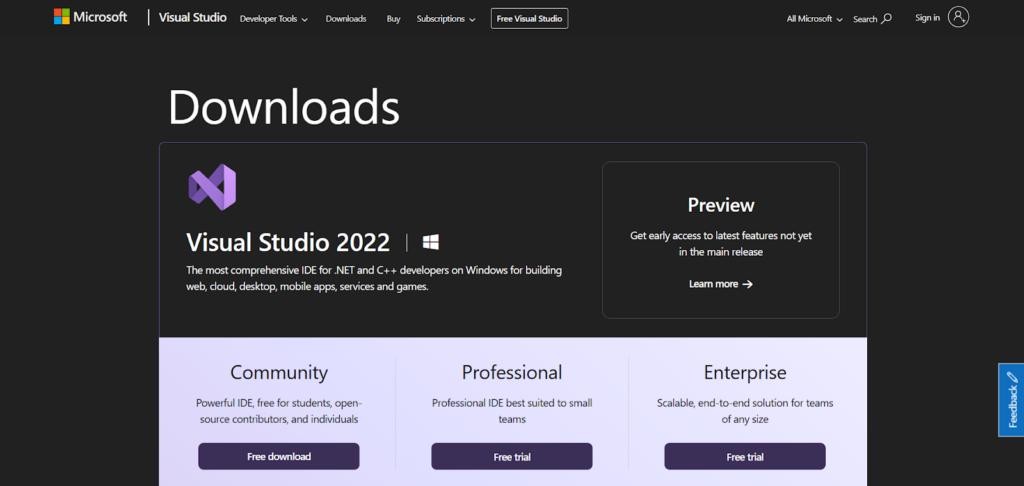This screenshot has width=1024, height=486.
Task: Click the Community edition heading
Action: pos(279,372)
